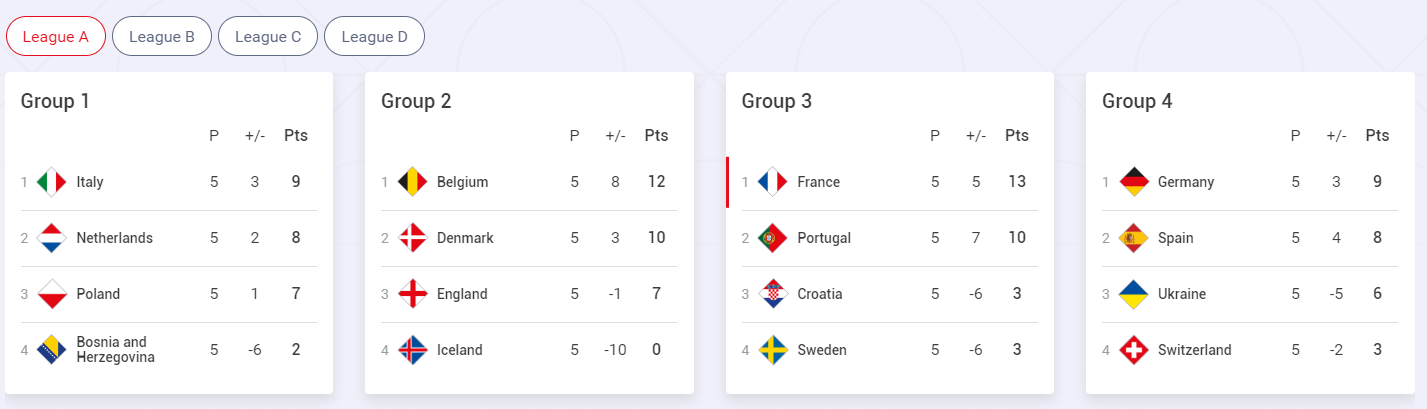Click the Portugal flag icon
Screen dimensions: 1427x409
[773, 238]
